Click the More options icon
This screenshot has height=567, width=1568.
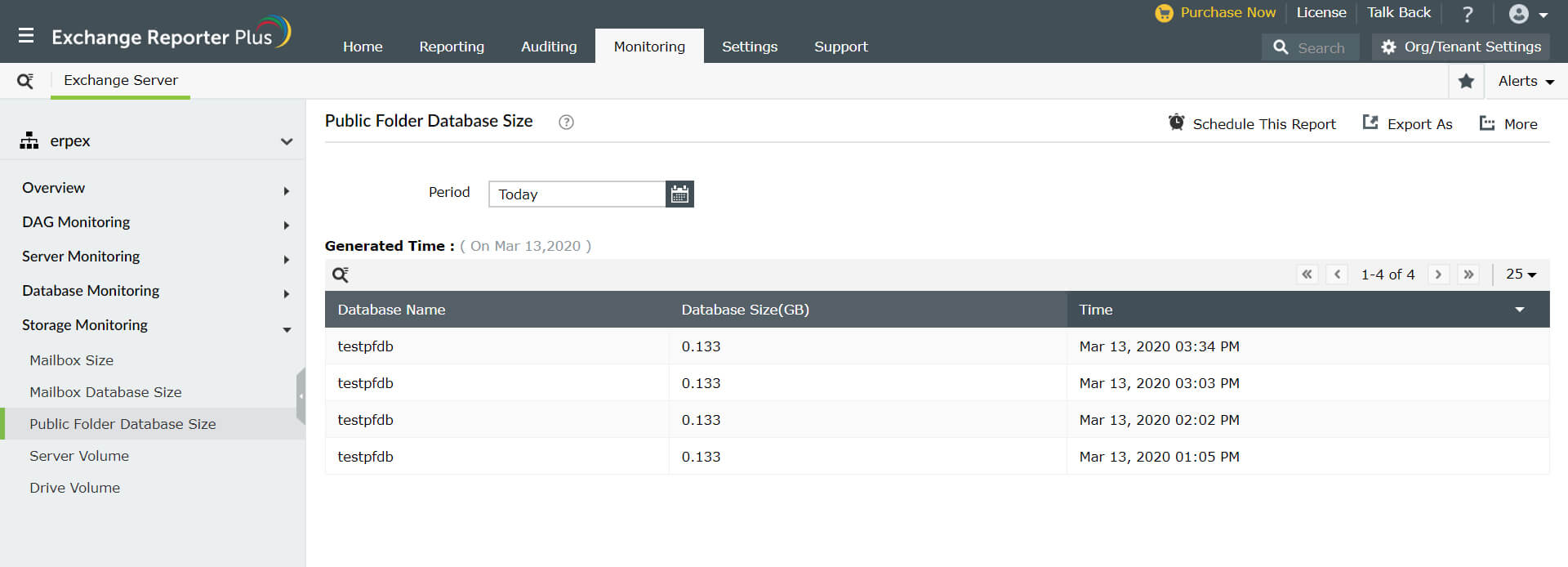pyautogui.click(x=1487, y=123)
